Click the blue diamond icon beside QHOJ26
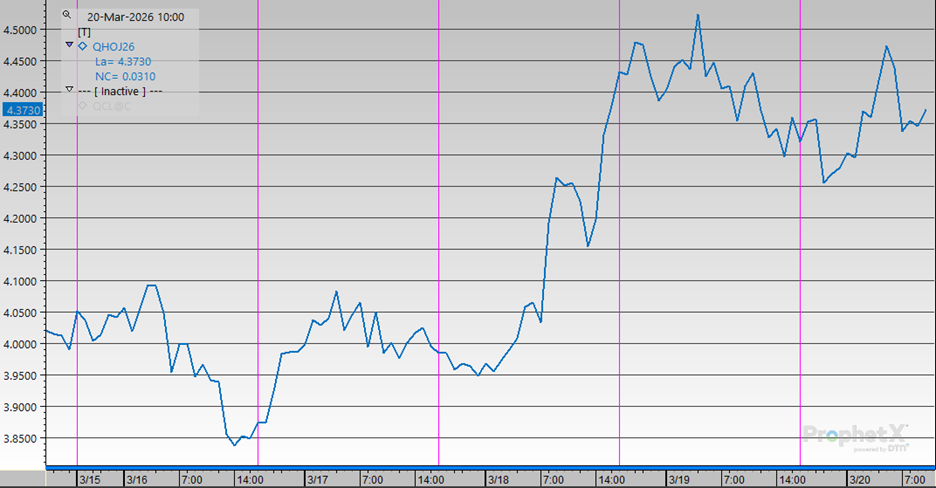 tap(83, 46)
